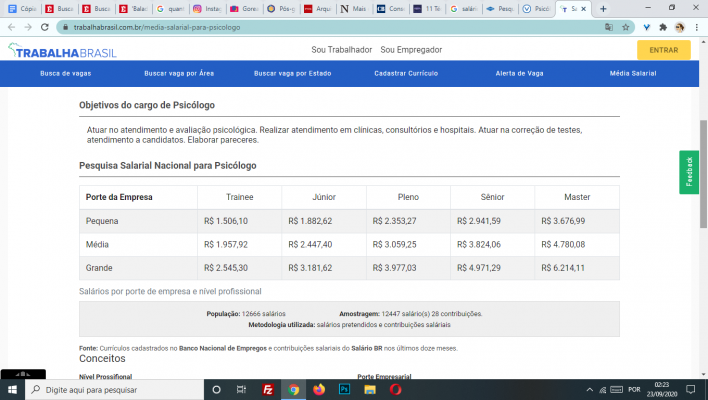Open Chrome's three-dot menu

pyautogui.click(x=697, y=27)
